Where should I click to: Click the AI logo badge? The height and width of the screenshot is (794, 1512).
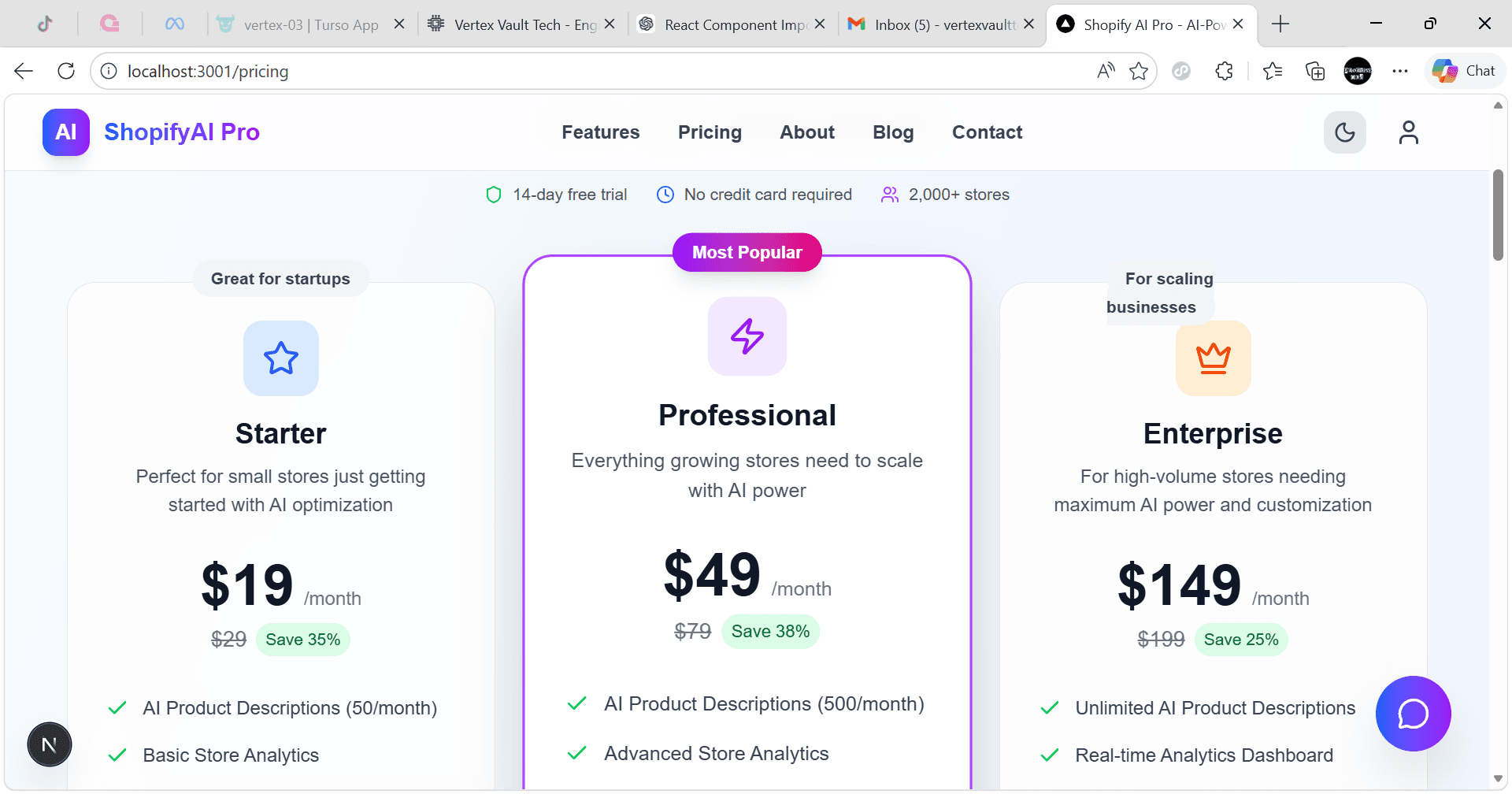(66, 132)
